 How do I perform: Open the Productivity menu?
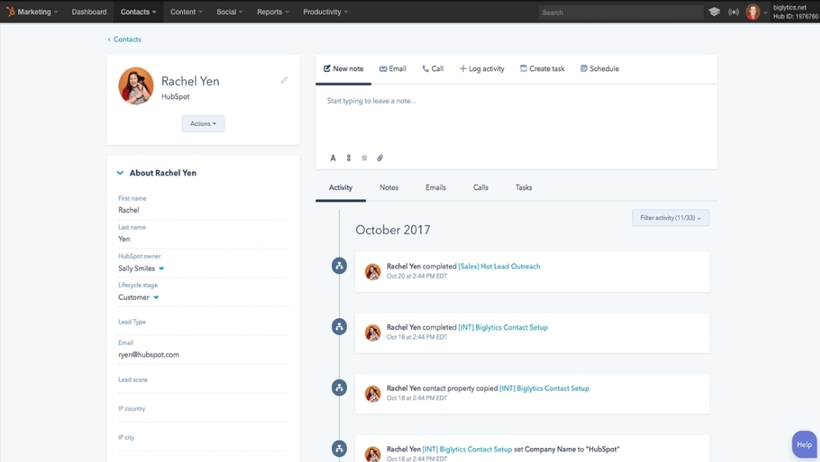tap(325, 12)
